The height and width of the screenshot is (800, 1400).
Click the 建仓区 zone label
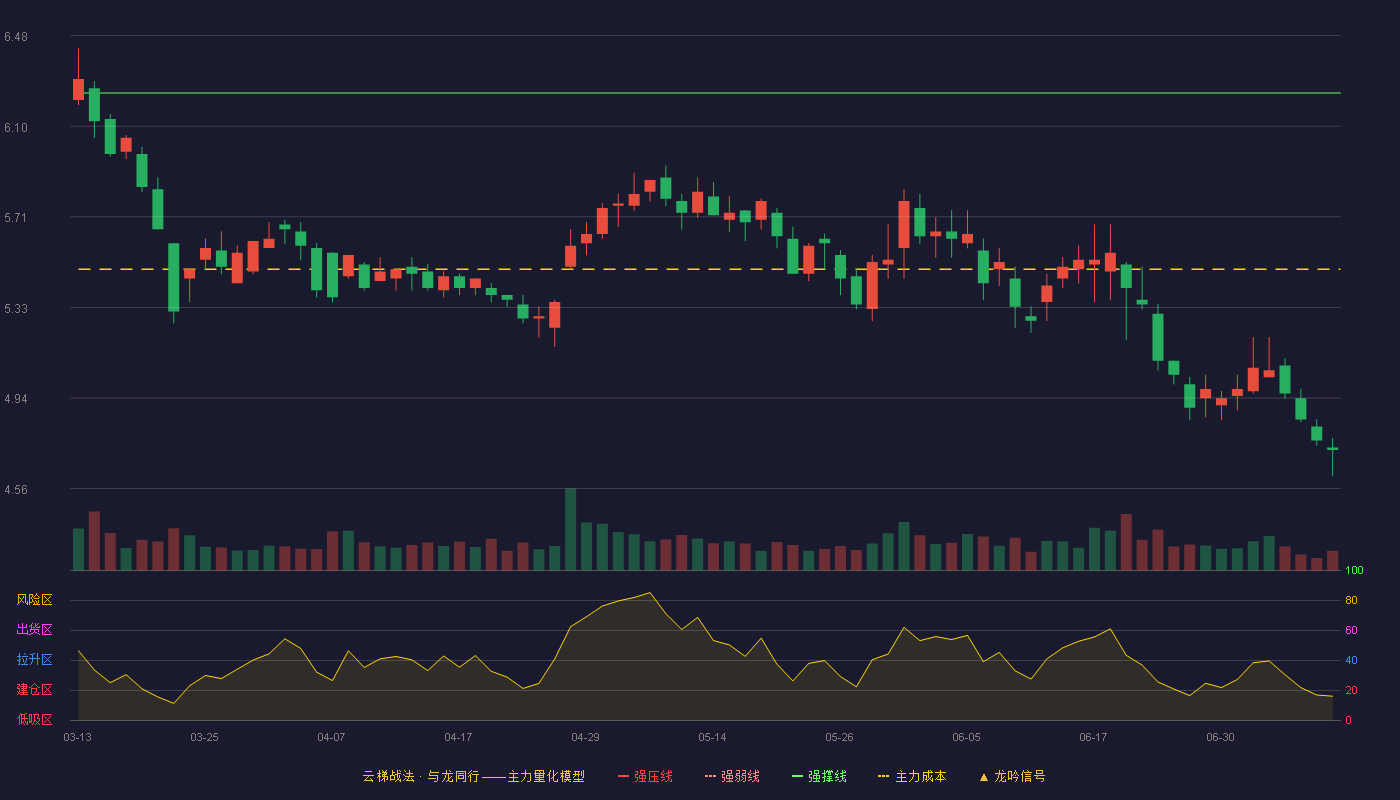click(x=34, y=690)
